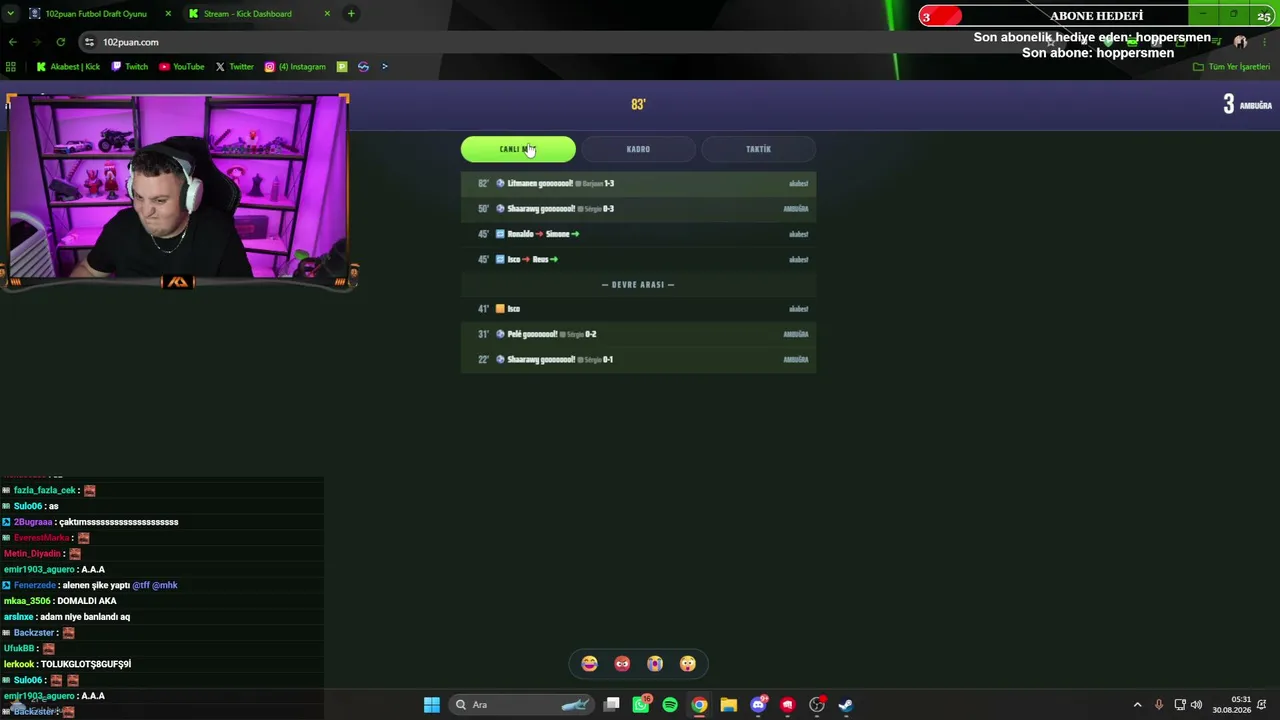Open Discord from the taskbar
Image resolution: width=1280 pixels, height=720 pixels.
click(758, 705)
